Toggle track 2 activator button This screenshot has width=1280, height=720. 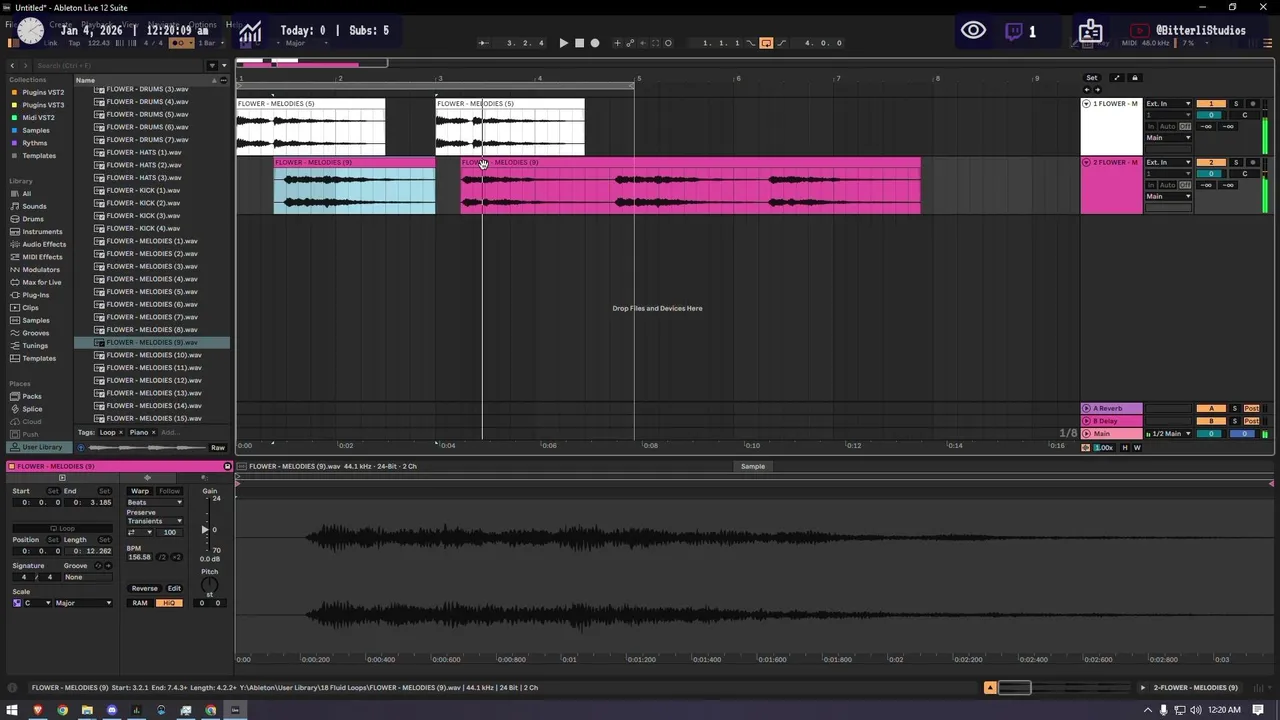pos(1211,162)
